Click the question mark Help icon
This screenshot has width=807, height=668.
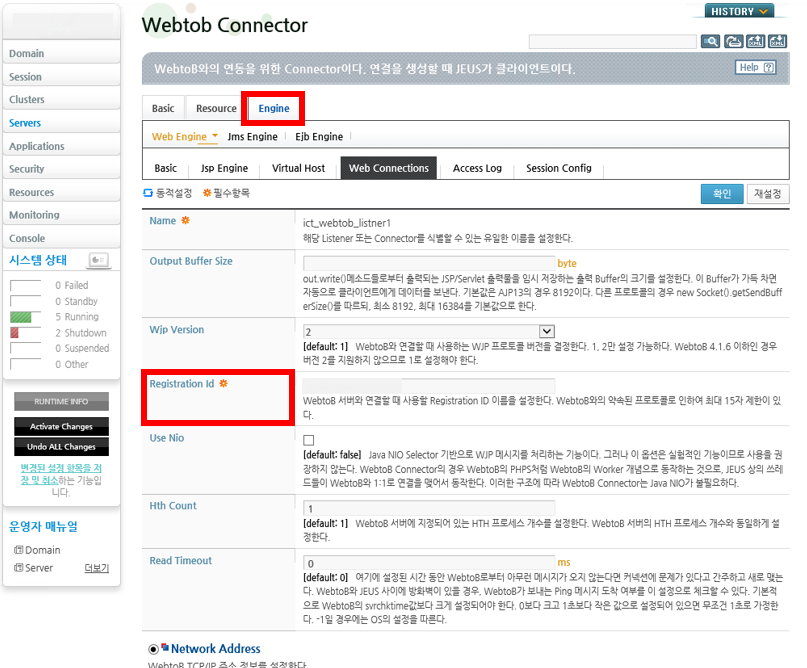tap(769, 67)
